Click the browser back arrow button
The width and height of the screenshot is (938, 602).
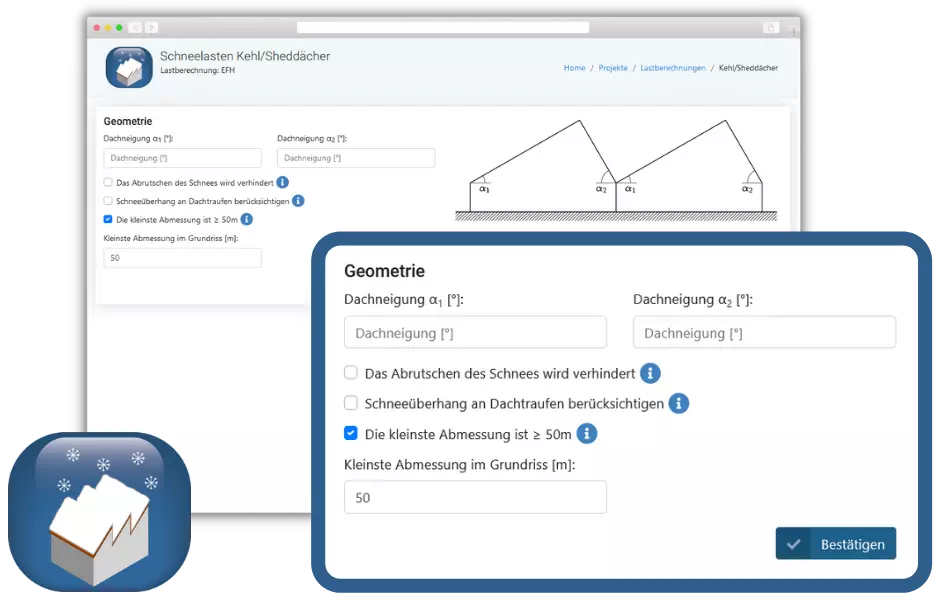tap(137, 27)
